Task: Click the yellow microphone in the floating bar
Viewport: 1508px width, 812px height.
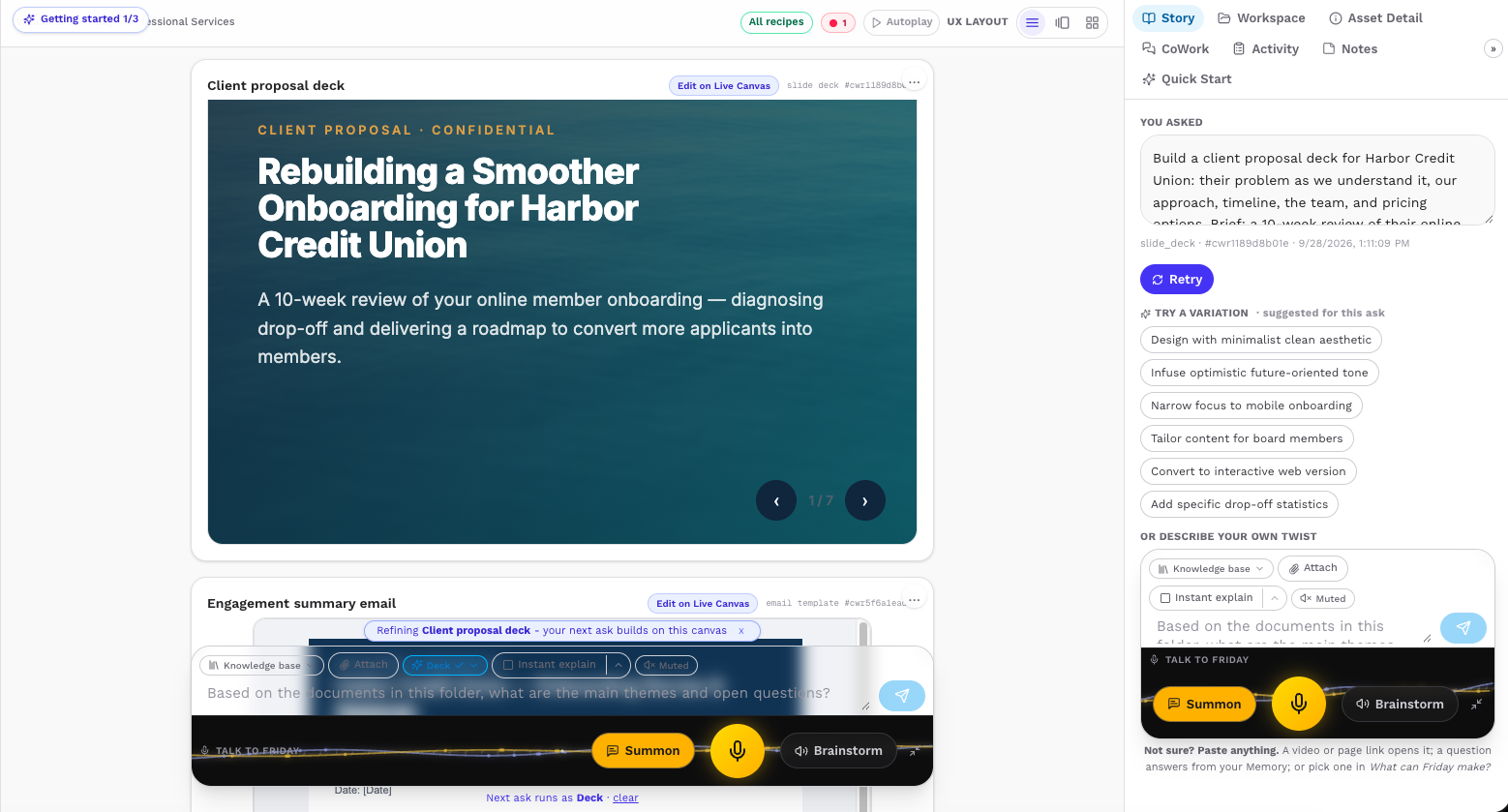Action: pos(738,750)
